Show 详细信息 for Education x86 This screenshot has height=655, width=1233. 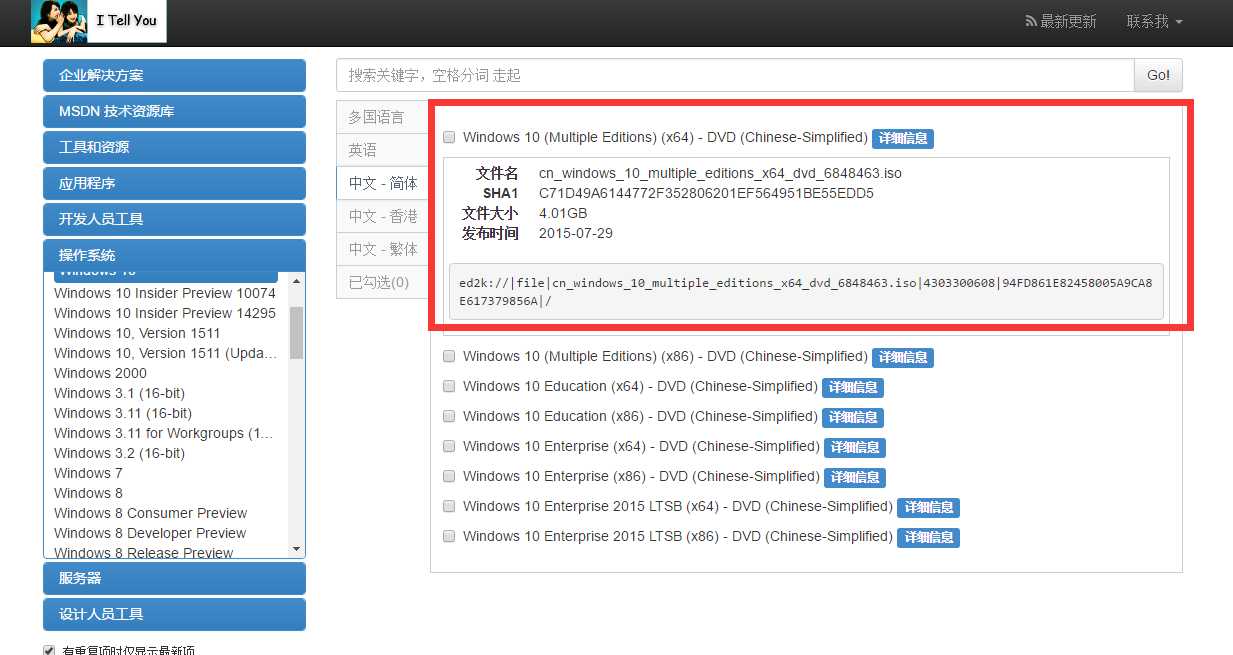[x=853, y=417]
